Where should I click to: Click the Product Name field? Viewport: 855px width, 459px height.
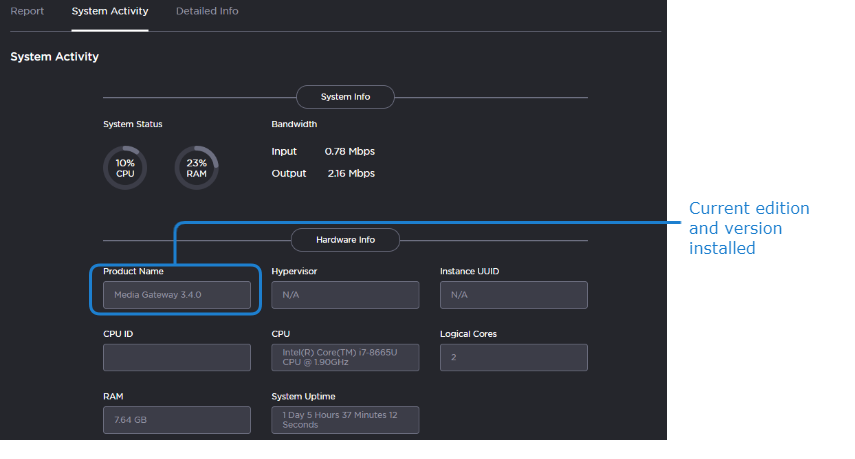[177, 295]
